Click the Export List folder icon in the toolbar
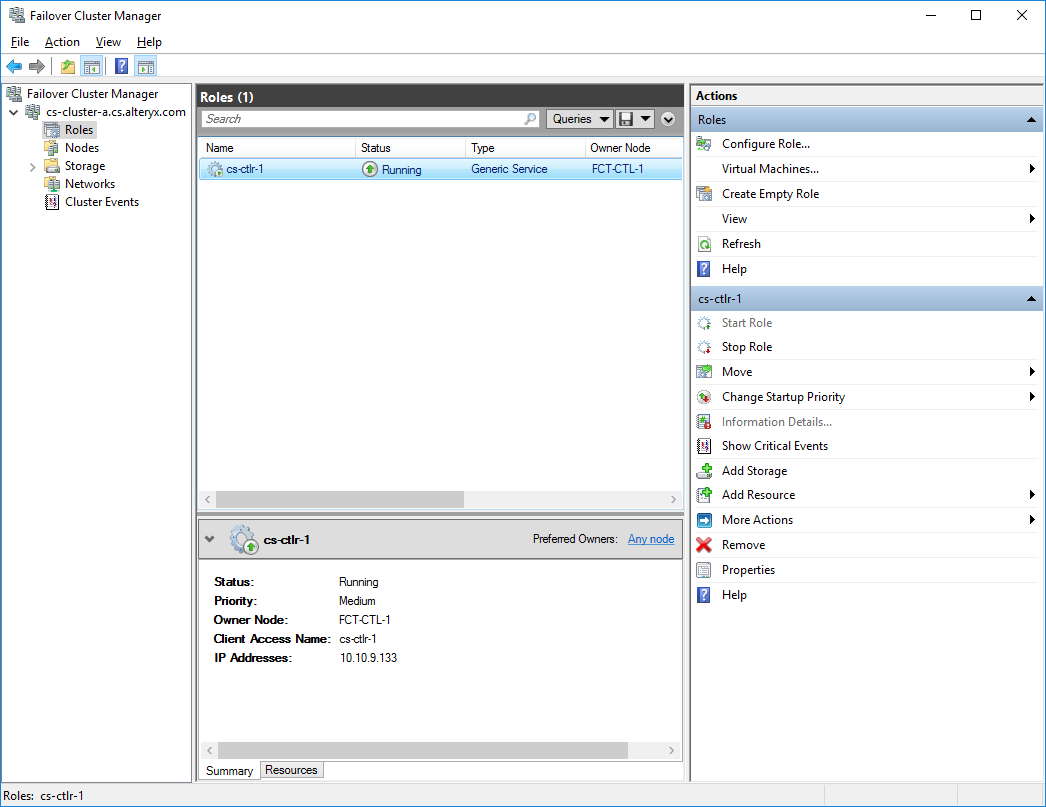The height and width of the screenshot is (807, 1046). click(67, 66)
